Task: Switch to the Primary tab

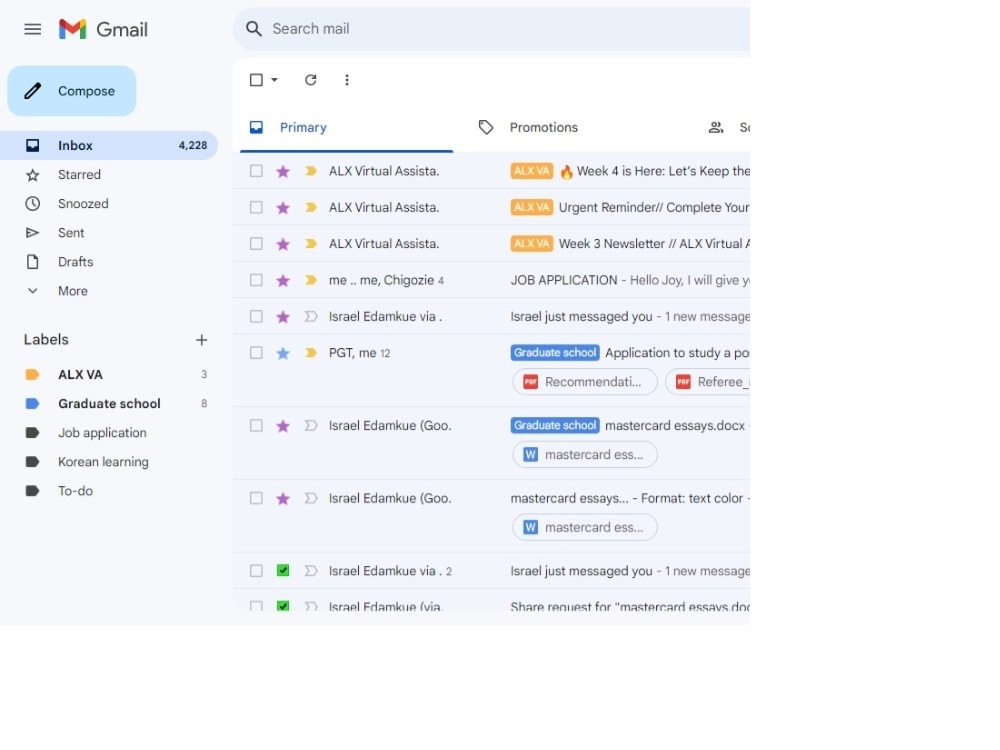Action: (x=346, y=128)
